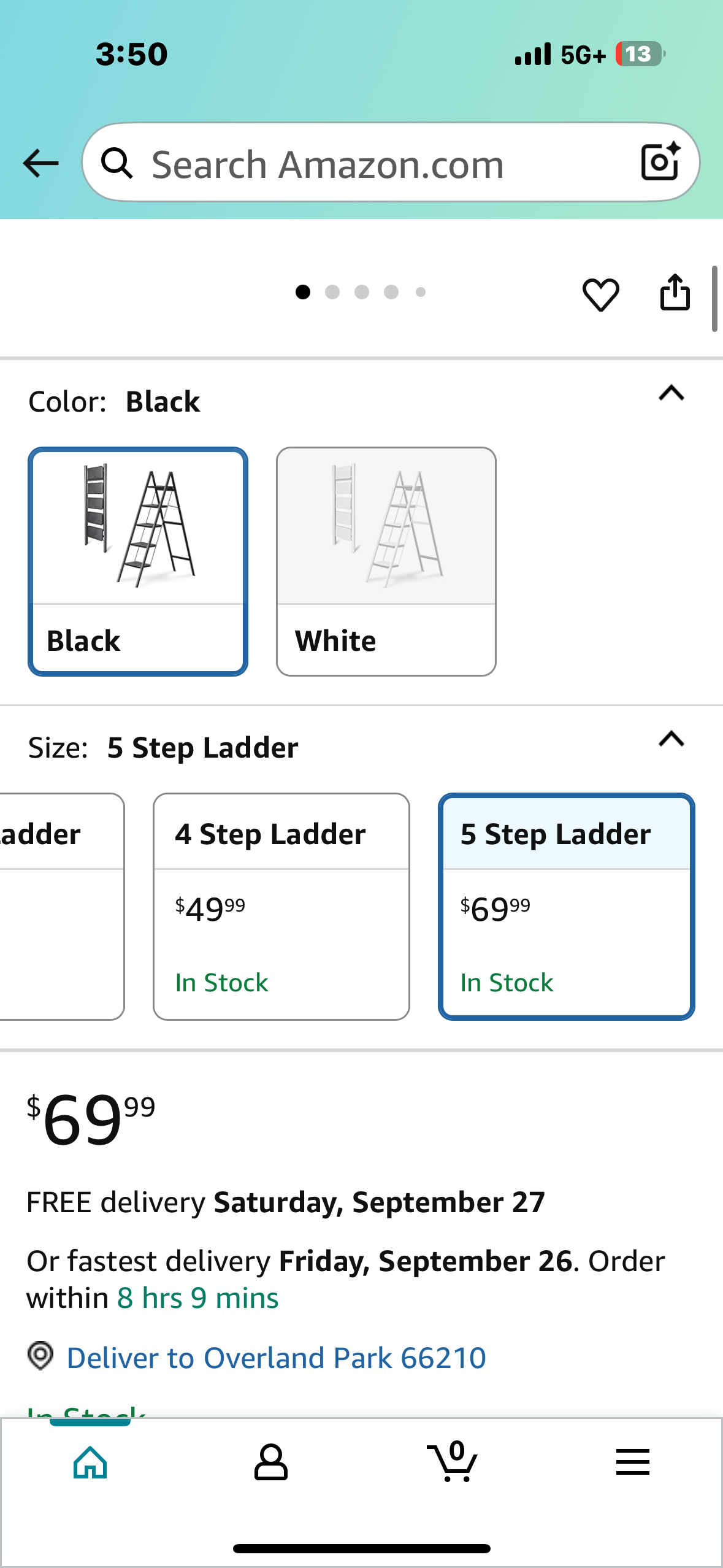Select the White color option
Image resolution: width=723 pixels, height=1568 pixels.
[386, 561]
